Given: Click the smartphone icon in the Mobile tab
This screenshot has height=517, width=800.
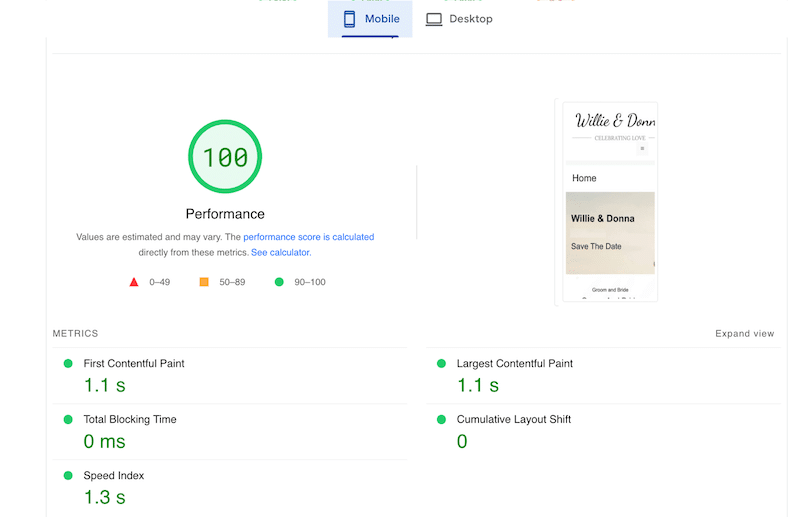Looking at the screenshot, I should pos(350,19).
